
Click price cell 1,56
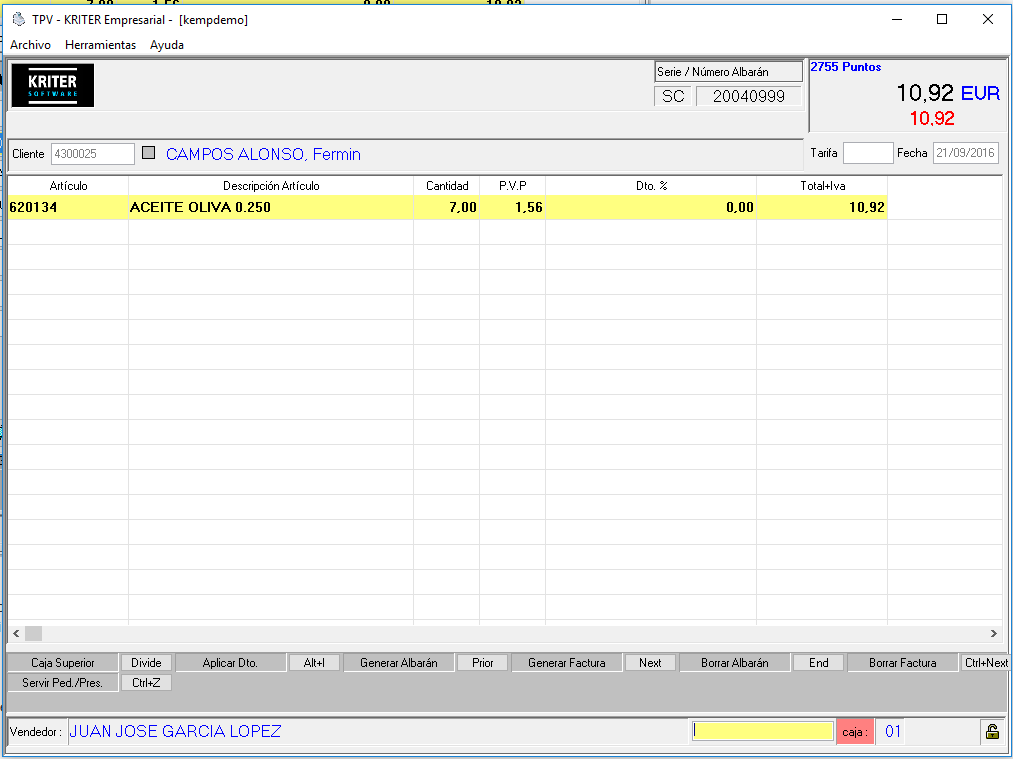(x=512, y=207)
